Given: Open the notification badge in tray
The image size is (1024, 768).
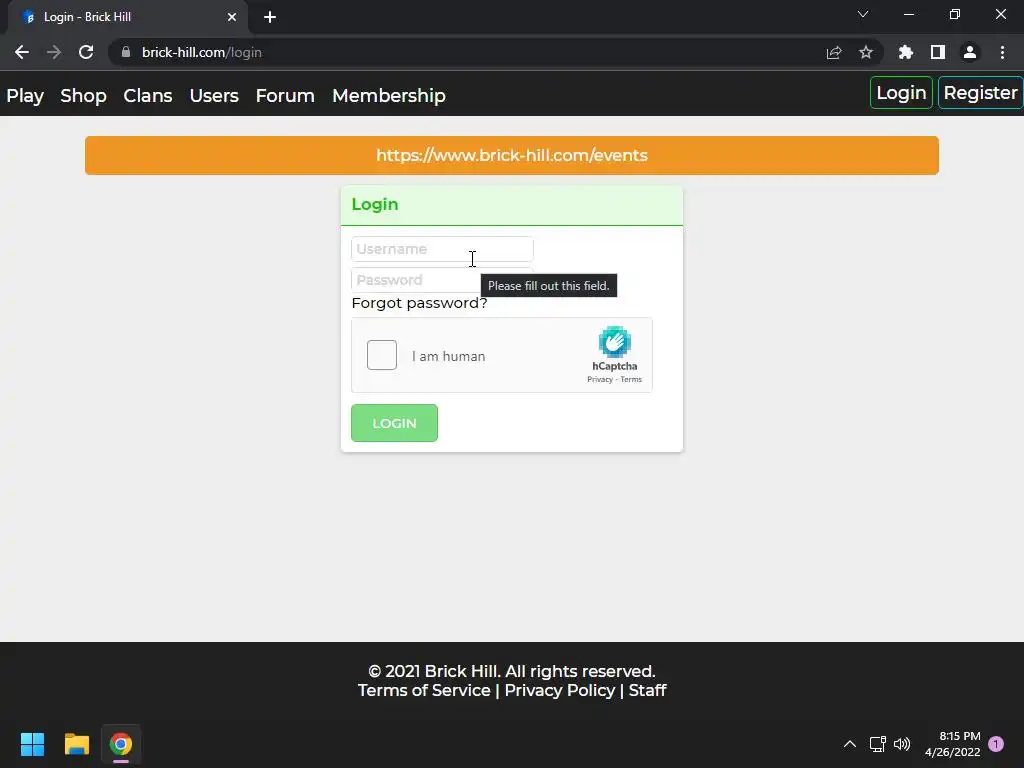Looking at the screenshot, I should tap(996, 744).
